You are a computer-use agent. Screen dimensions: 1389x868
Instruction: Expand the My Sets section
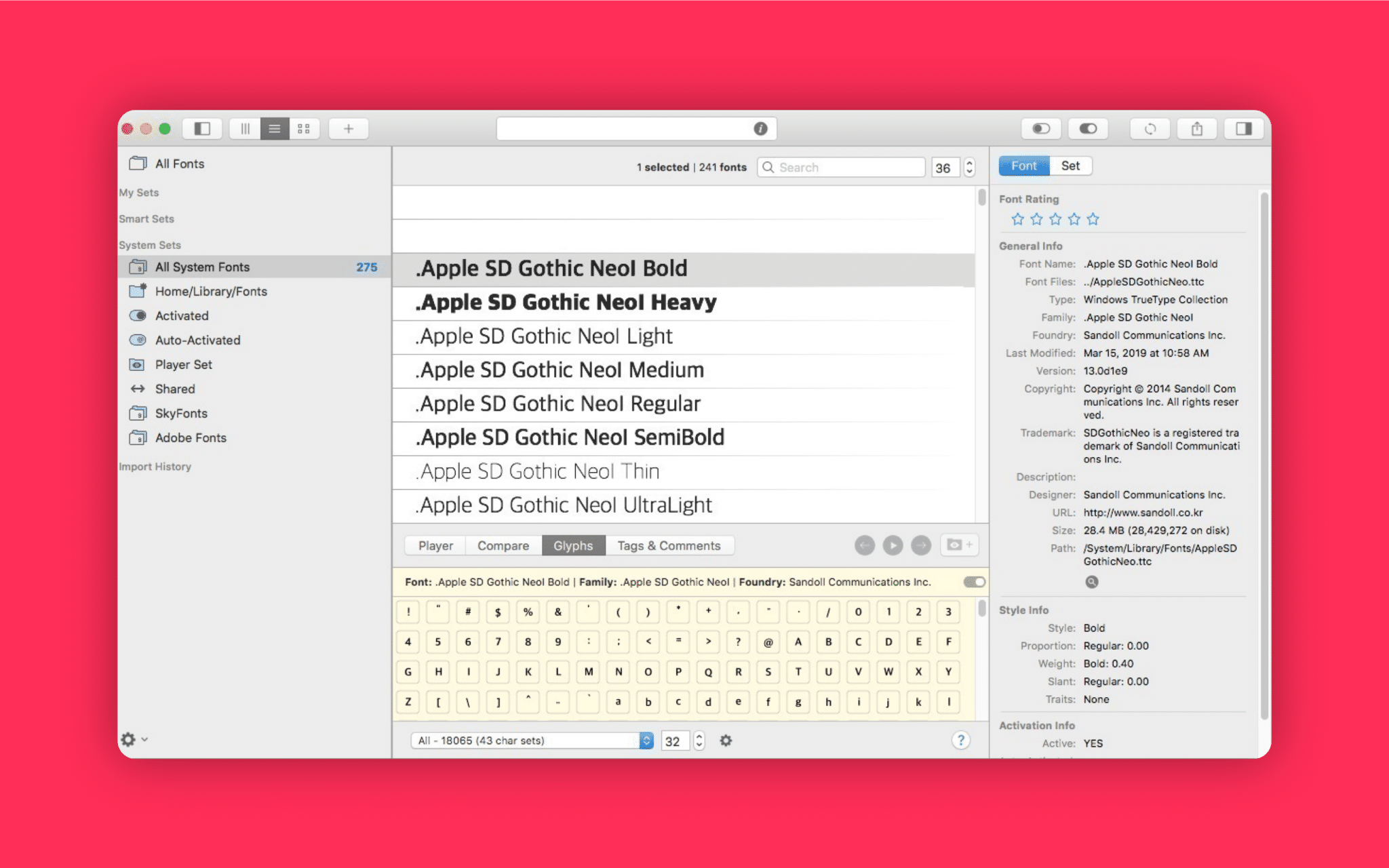coord(139,193)
